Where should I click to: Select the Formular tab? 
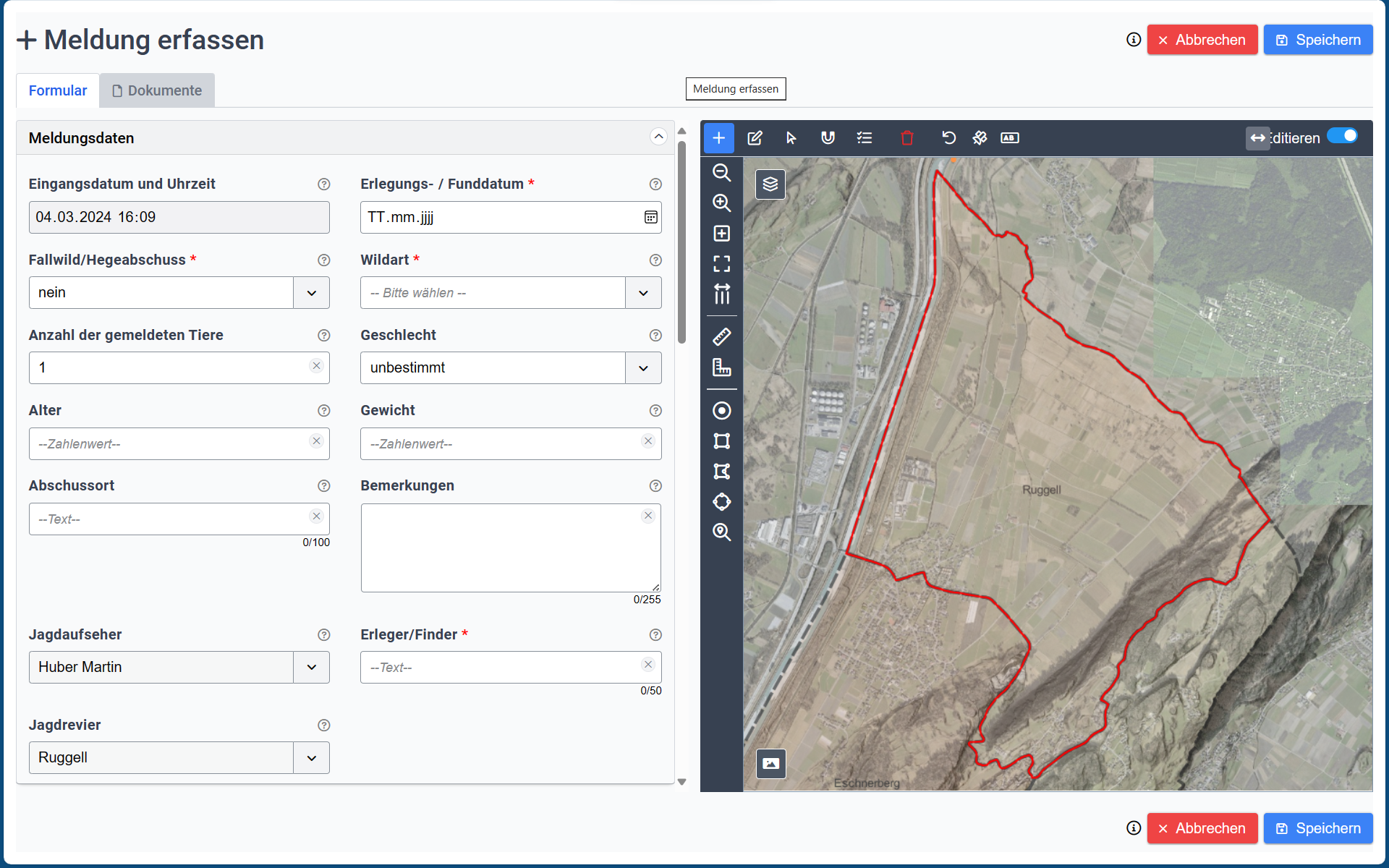pos(58,90)
